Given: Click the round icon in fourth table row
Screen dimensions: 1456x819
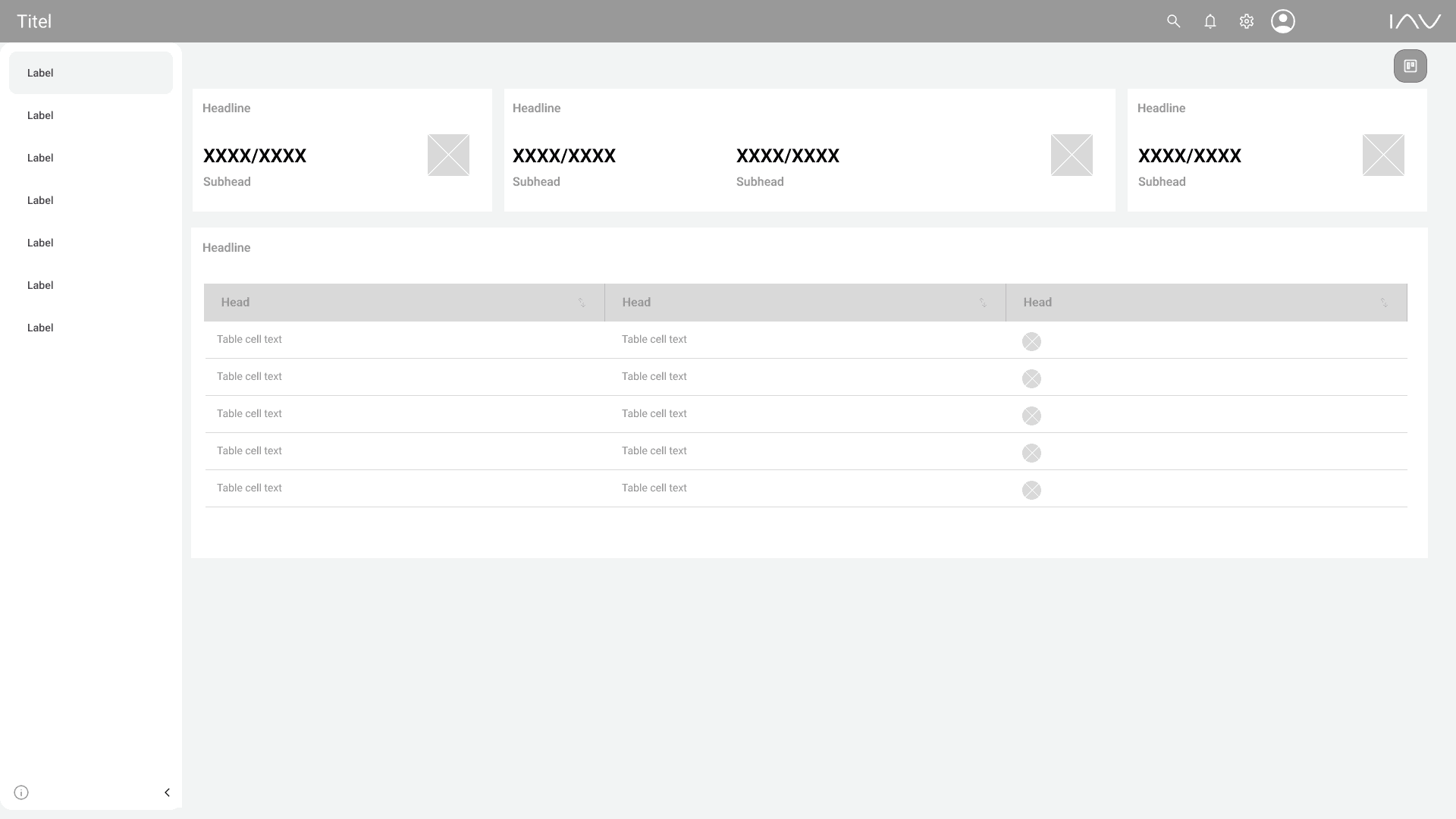Looking at the screenshot, I should tap(1031, 453).
